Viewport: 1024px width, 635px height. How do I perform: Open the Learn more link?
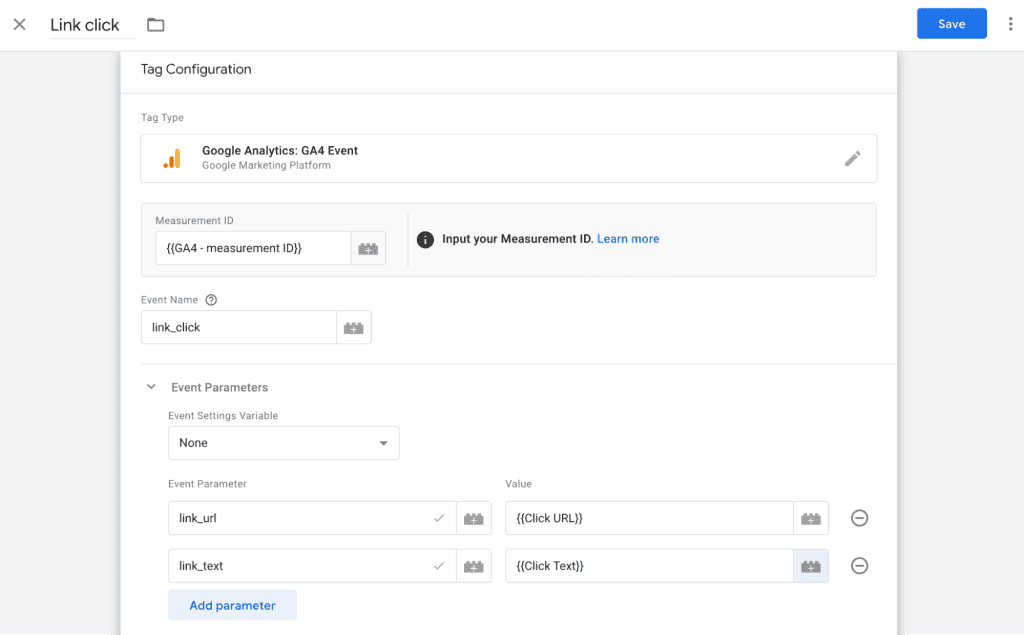(628, 239)
